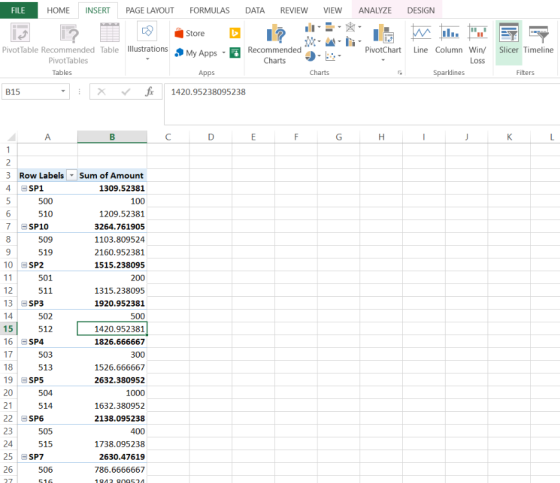
Task: Click the Cancel X in the formula bar
Action: pyautogui.click(x=101, y=92)
